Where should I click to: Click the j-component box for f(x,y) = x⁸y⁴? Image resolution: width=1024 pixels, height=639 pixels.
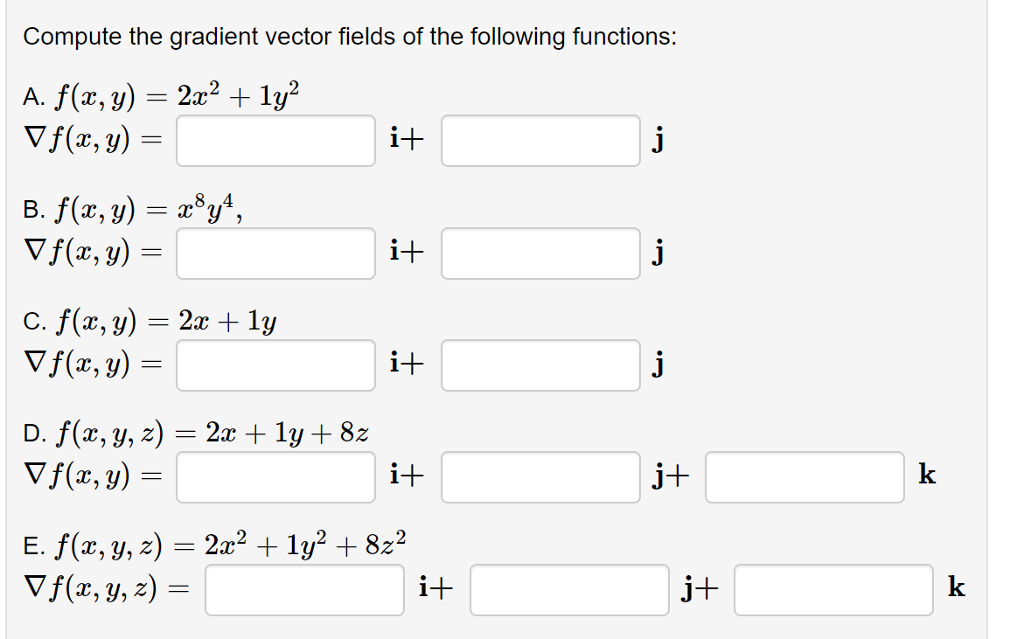click(x=539, y=254)
